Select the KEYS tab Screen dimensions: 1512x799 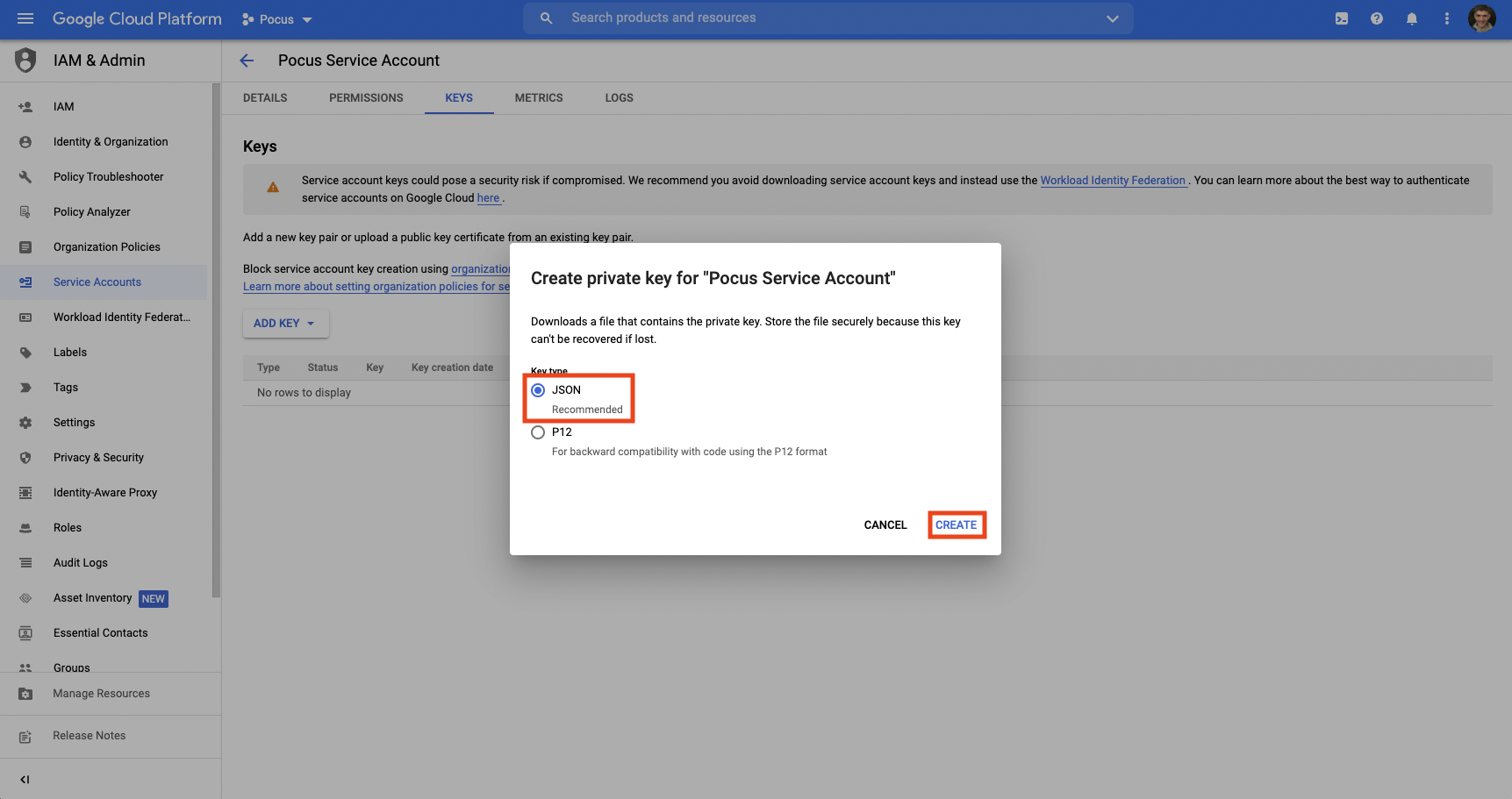point(459,98)
